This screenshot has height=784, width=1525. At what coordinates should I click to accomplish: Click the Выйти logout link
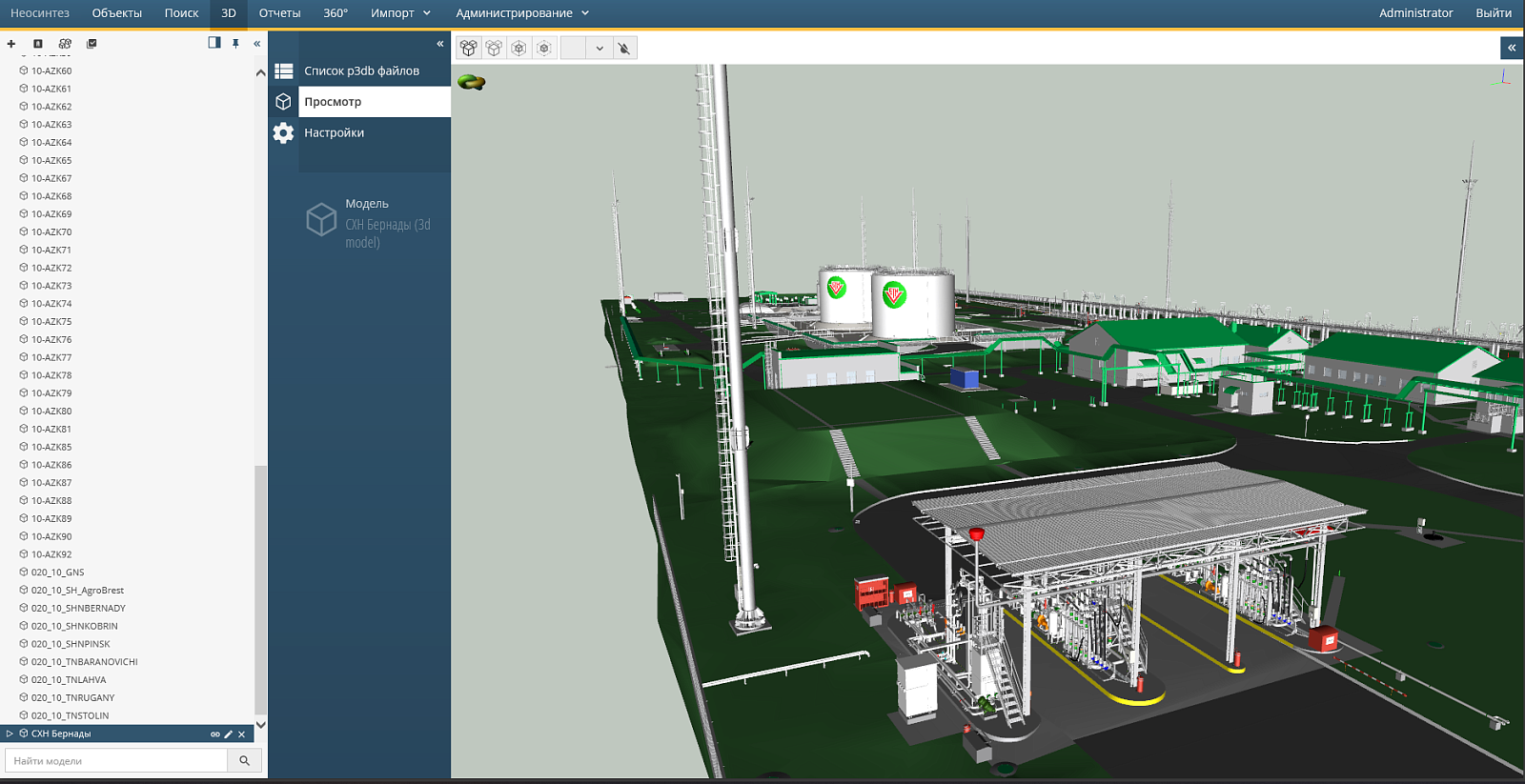(1493, 13)
